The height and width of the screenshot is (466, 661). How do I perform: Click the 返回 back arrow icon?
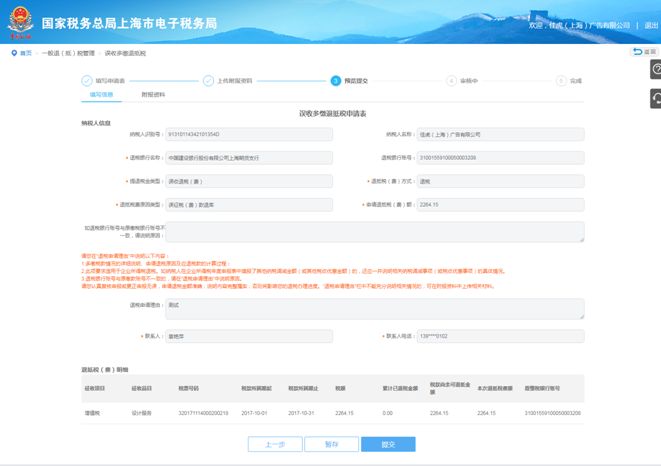point(638,52)
